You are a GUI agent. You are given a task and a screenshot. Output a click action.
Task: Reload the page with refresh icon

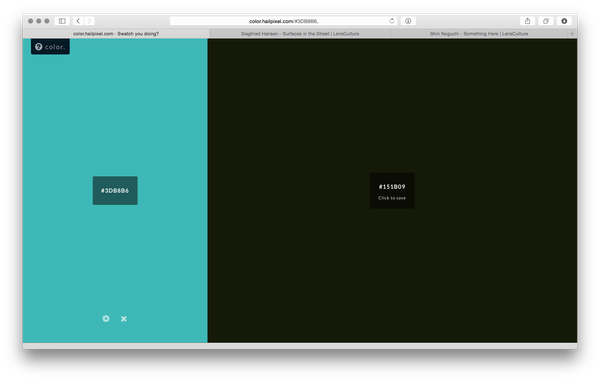[x=391, y=21]
